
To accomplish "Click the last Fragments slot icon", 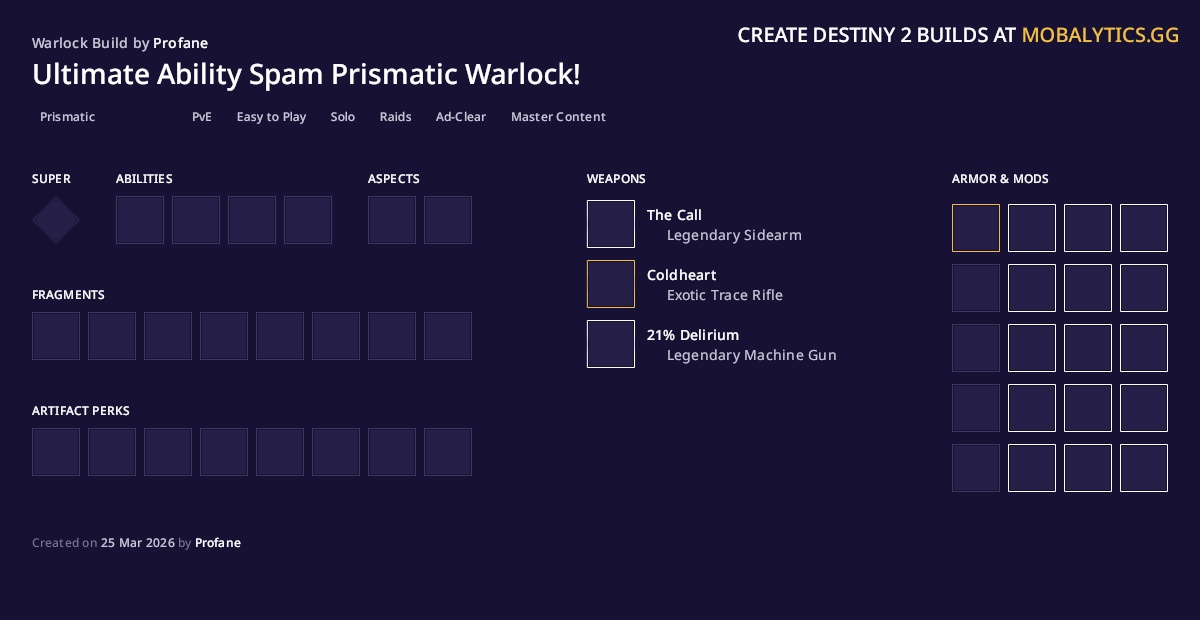I will [448, 336].
